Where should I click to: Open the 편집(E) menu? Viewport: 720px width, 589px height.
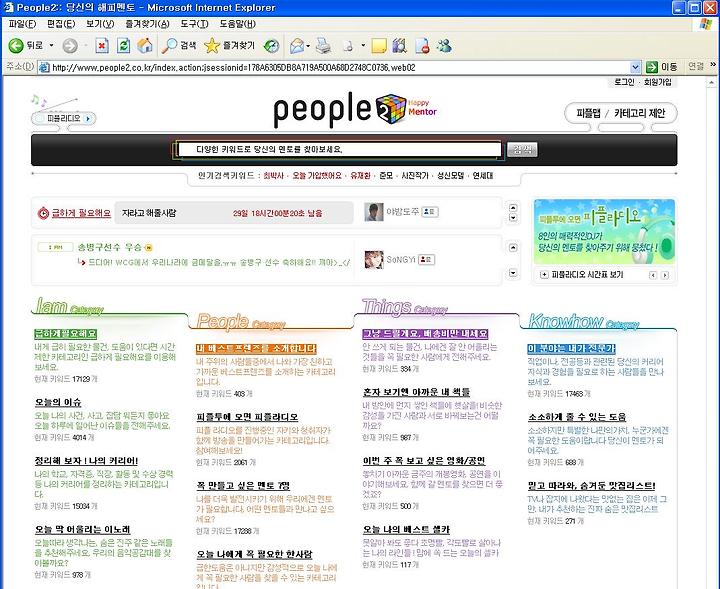pos(61,24)
